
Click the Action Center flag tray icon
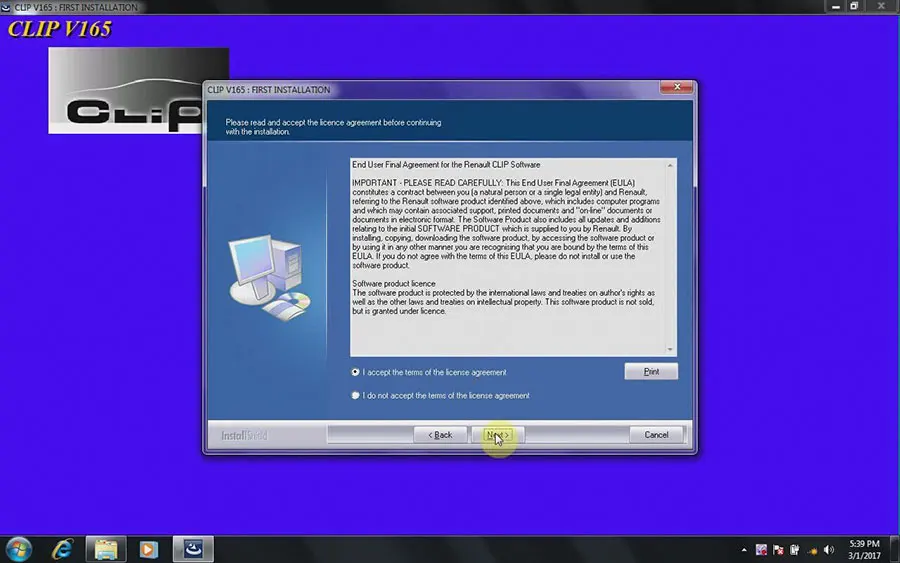pyautogui.click(x=778, y=550)
